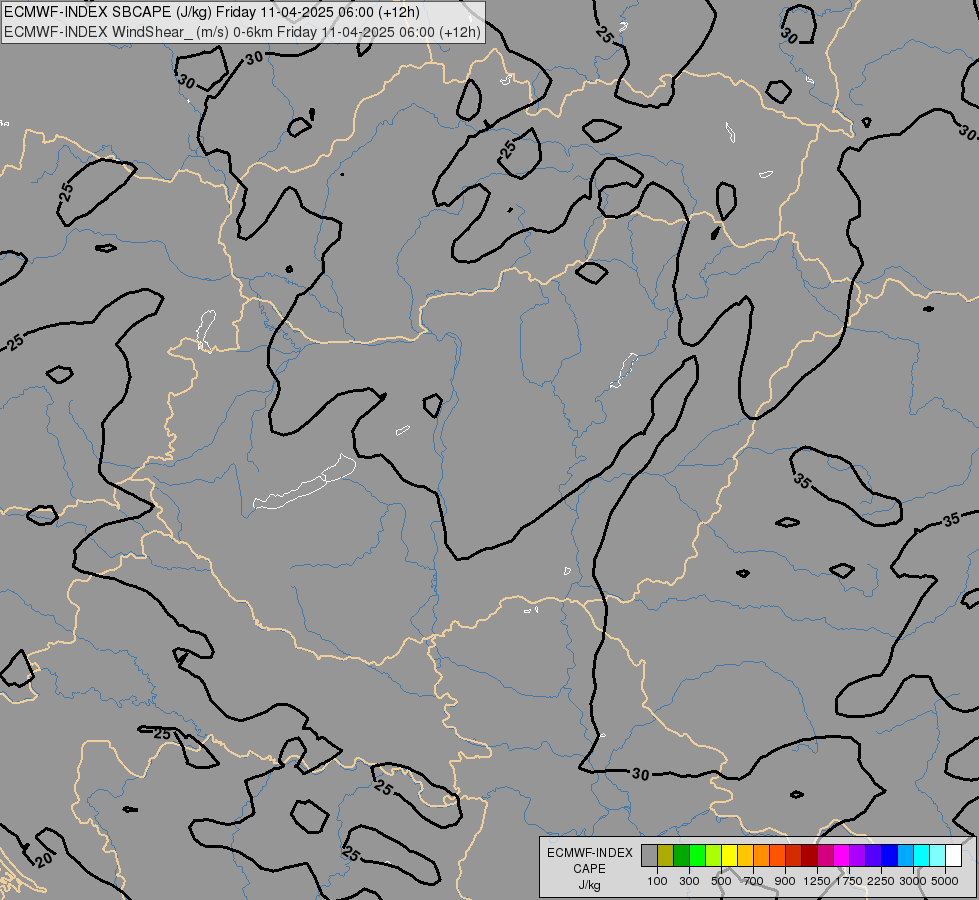Click the CAPE label in the legend
979x900 pixels.
[x=589, y=869]
